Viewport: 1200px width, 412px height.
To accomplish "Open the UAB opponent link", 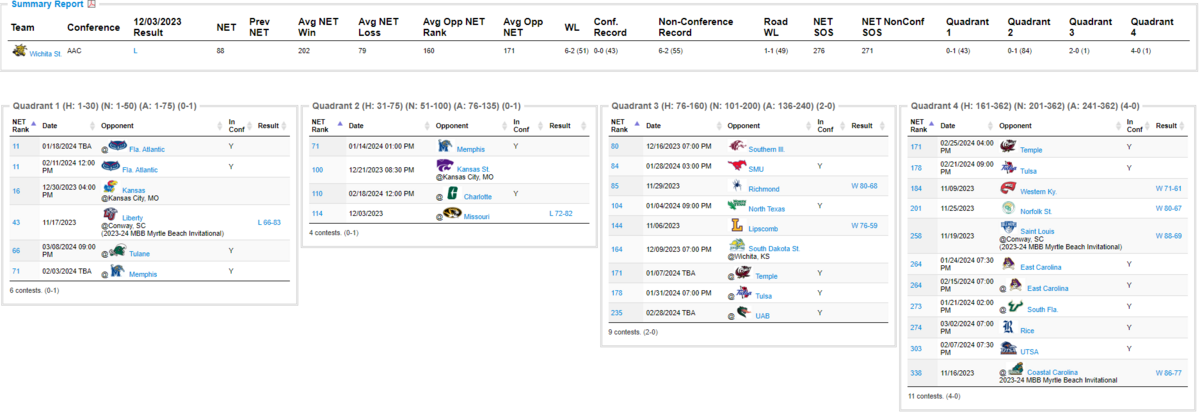I will pos(762,316).
